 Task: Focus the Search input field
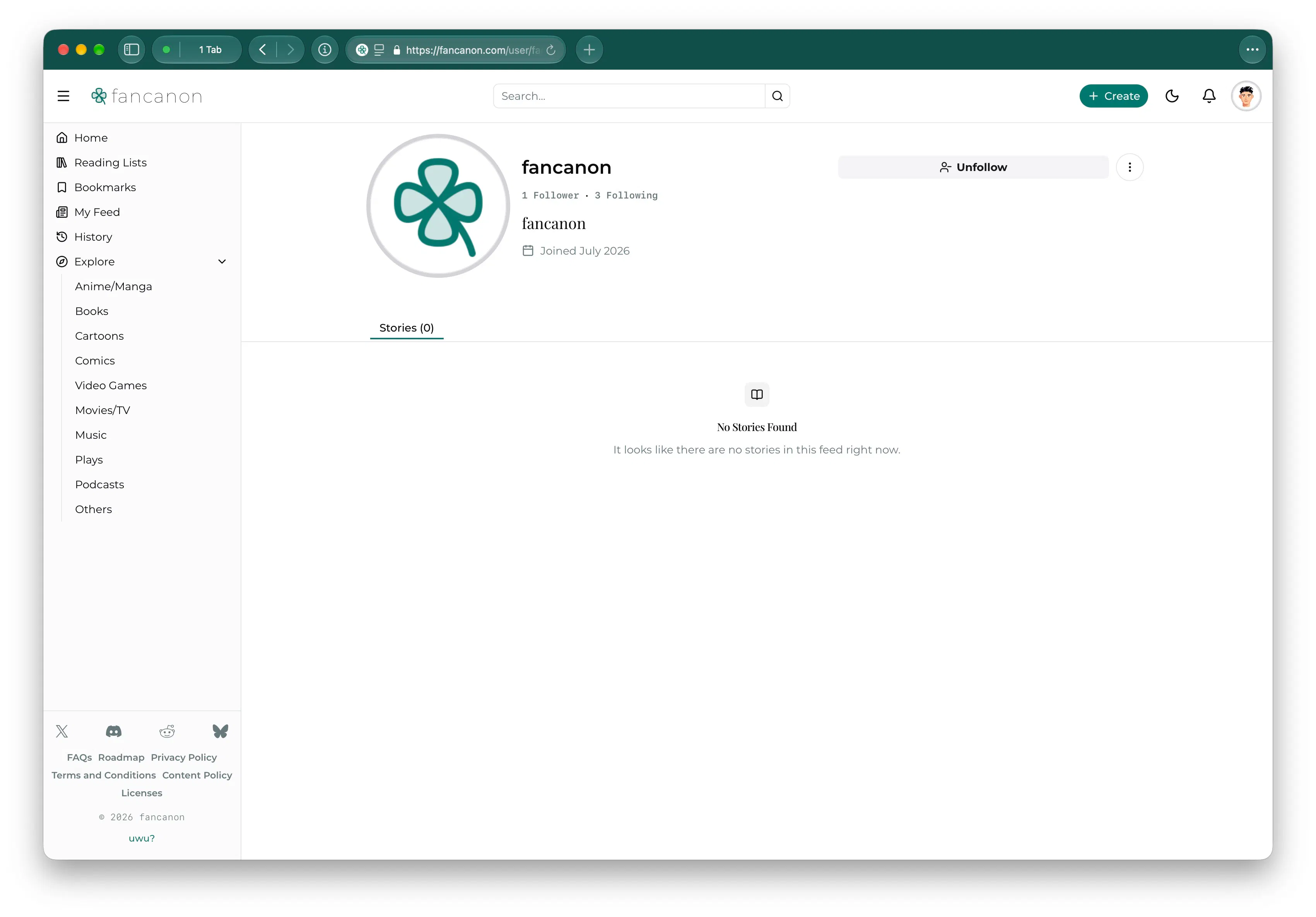(629, 96)
